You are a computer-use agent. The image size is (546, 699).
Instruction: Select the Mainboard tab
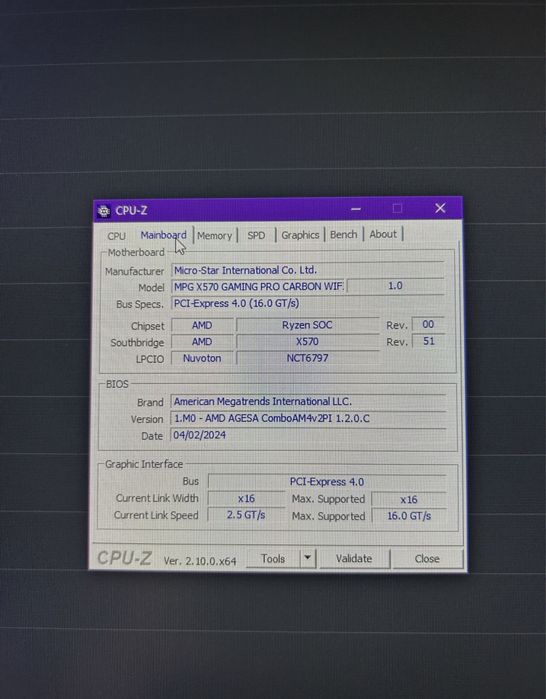click(164, 235)
